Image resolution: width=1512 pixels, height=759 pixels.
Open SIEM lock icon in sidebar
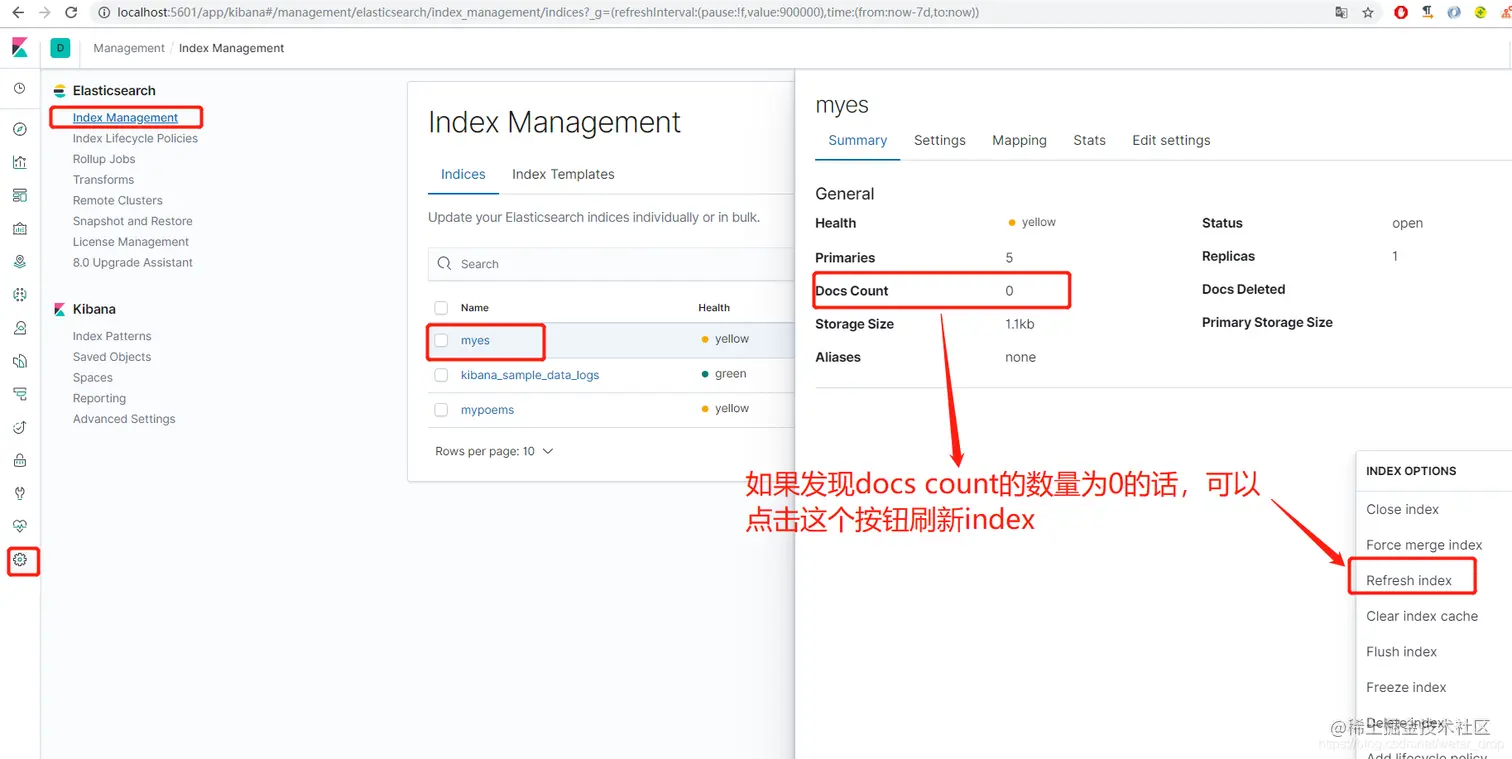tap(19, 460)
